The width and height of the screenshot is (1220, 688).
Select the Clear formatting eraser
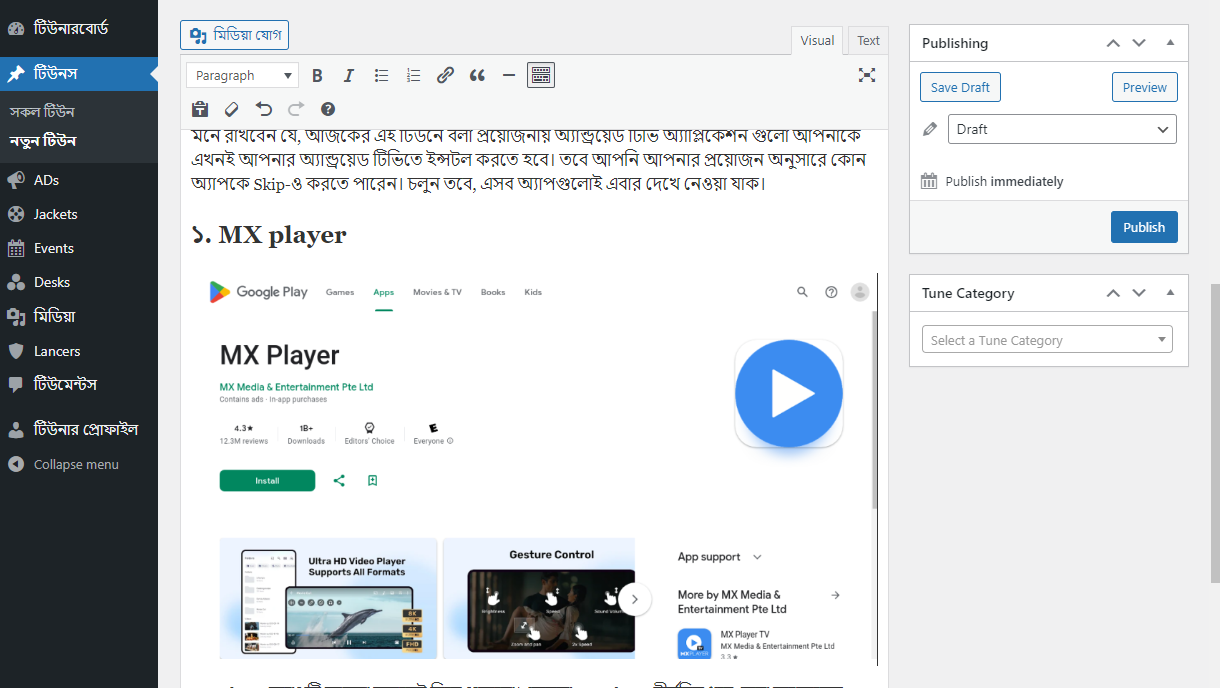(232, 109)
